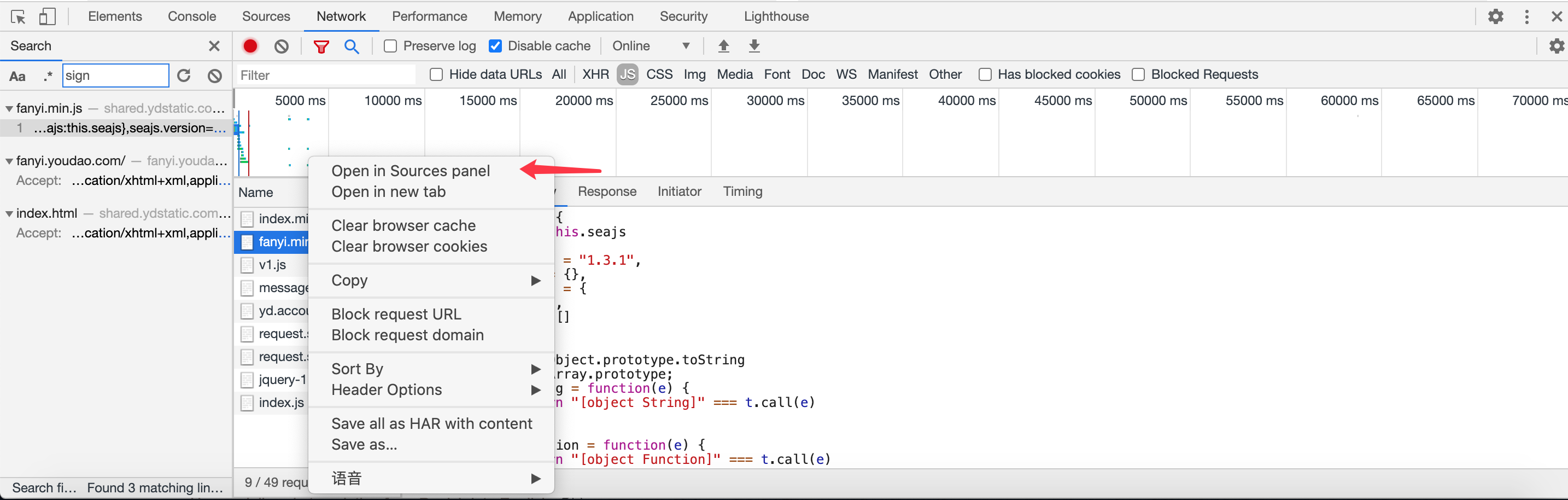This screenshot has width=1568, height=500.
Task: Refresh the search results
Action: pos(184,75)
